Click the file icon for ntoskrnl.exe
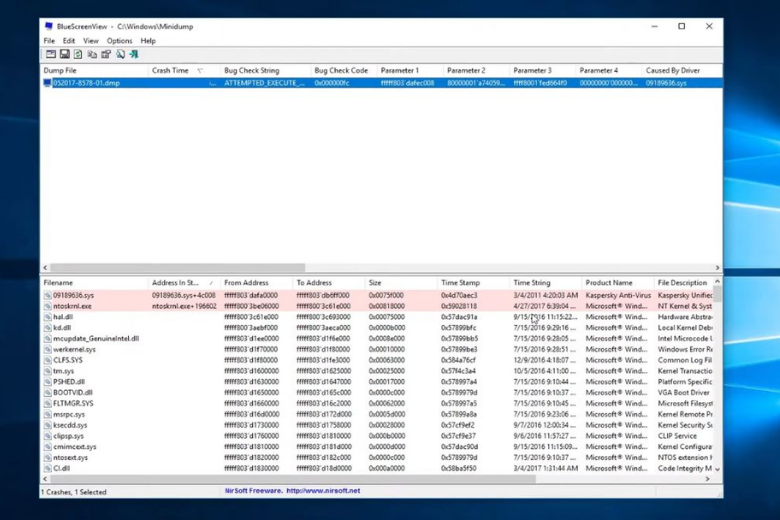Image resolution: width=780 pixels, height=520 pixels. click(48, 307)
